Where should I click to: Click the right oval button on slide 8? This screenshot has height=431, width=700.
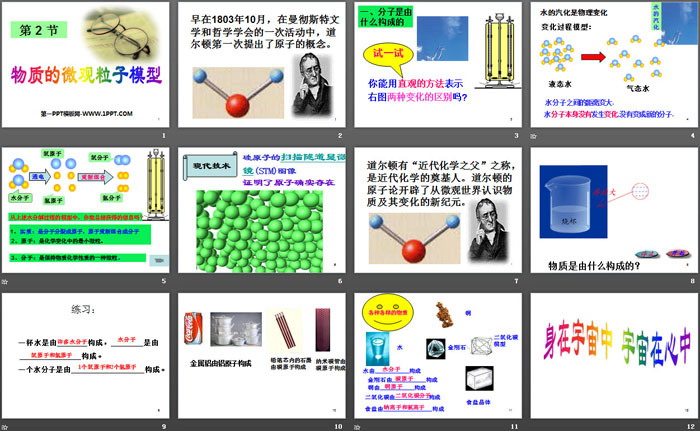point(678,253)
